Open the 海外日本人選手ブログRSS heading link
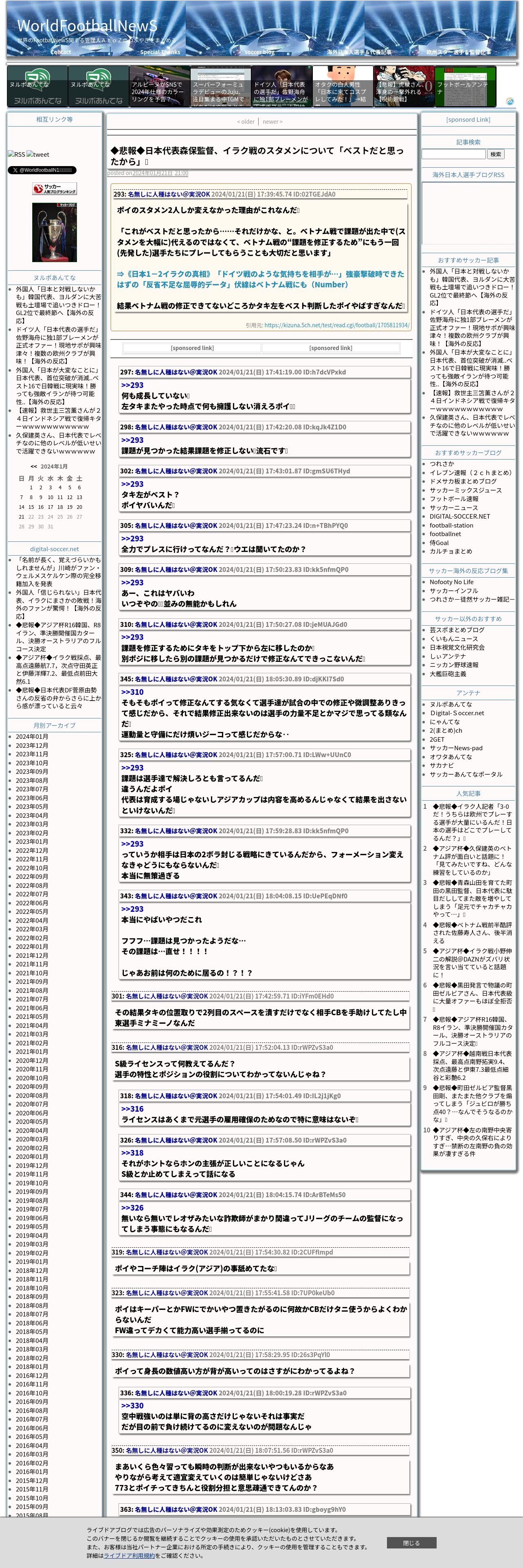The width and height of the screenshot is (523, 1568). coord(468,175)
